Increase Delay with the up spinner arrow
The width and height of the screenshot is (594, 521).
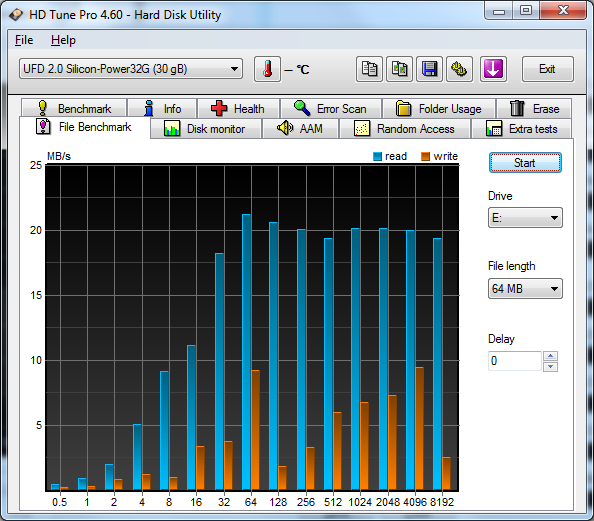point(550,356)
